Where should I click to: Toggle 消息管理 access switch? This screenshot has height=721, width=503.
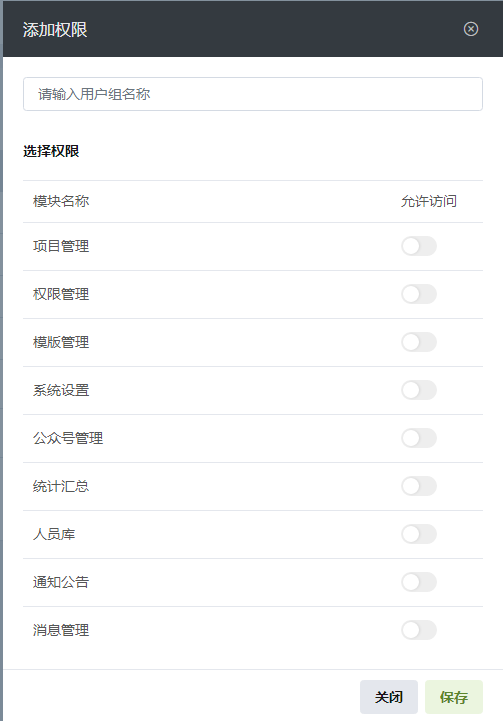(x=419, y=630)
